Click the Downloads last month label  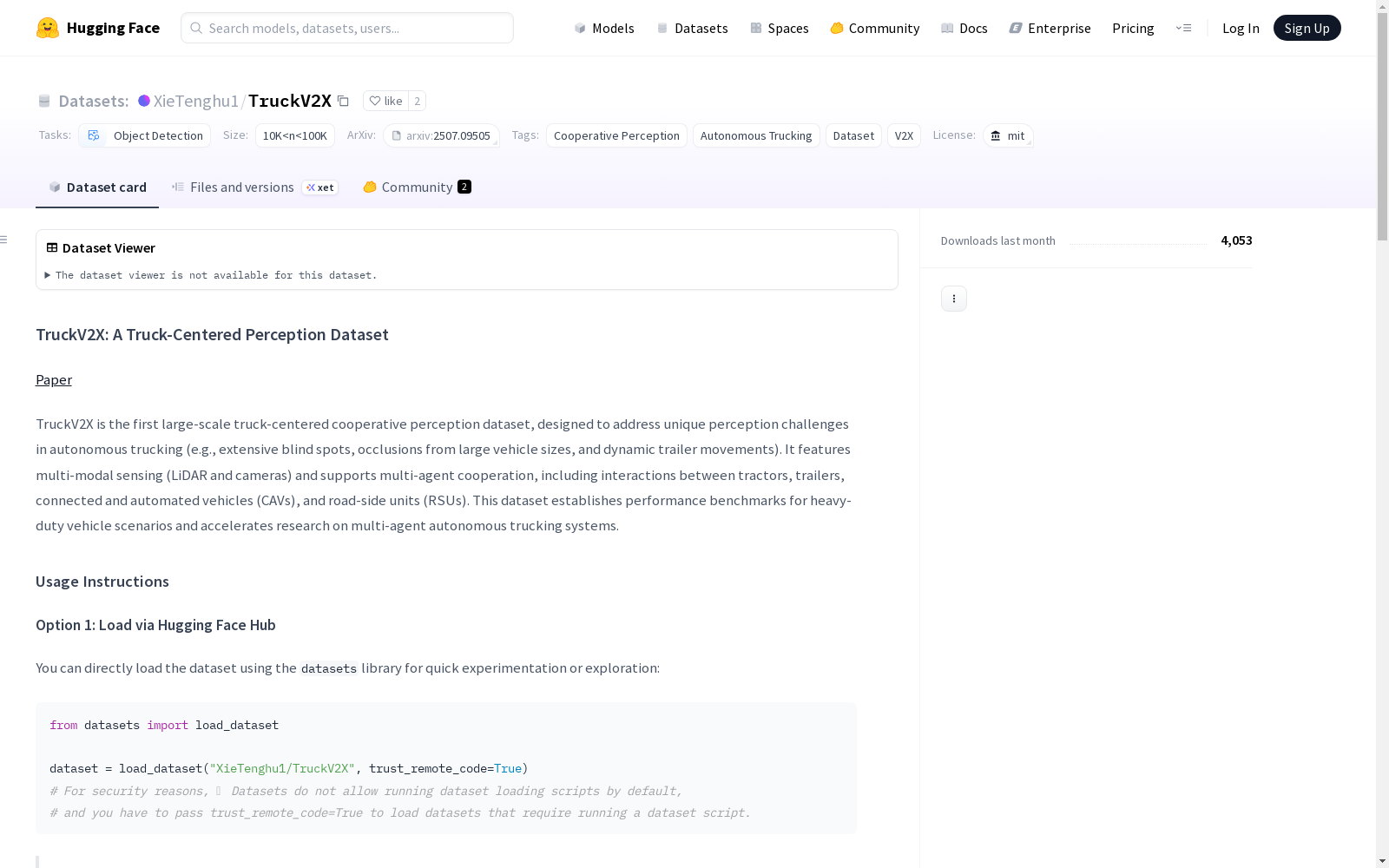click(998, 240)
